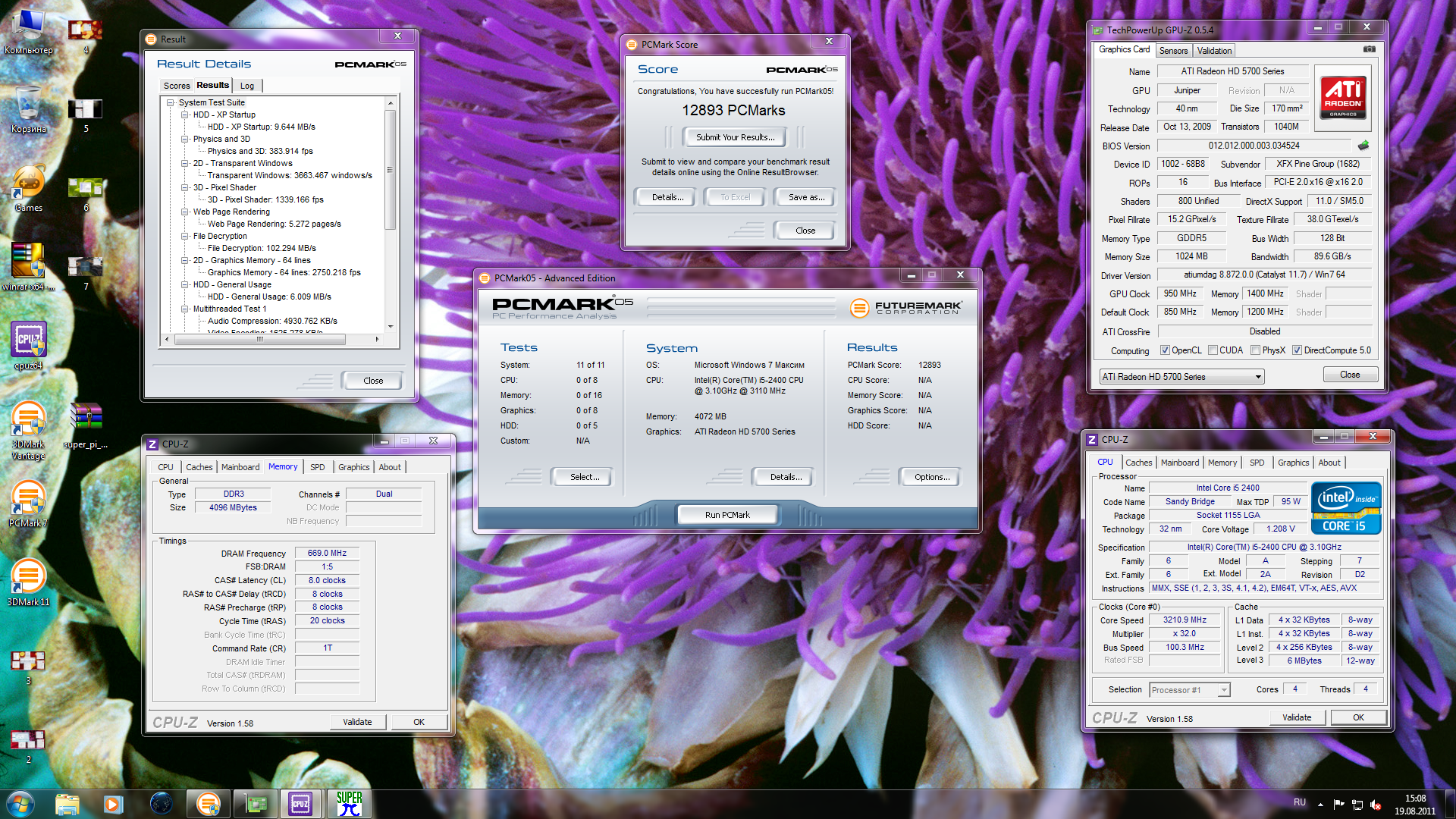Open Корзина recycle bin desktop icon
The image size is (1456, 819).
29,110
